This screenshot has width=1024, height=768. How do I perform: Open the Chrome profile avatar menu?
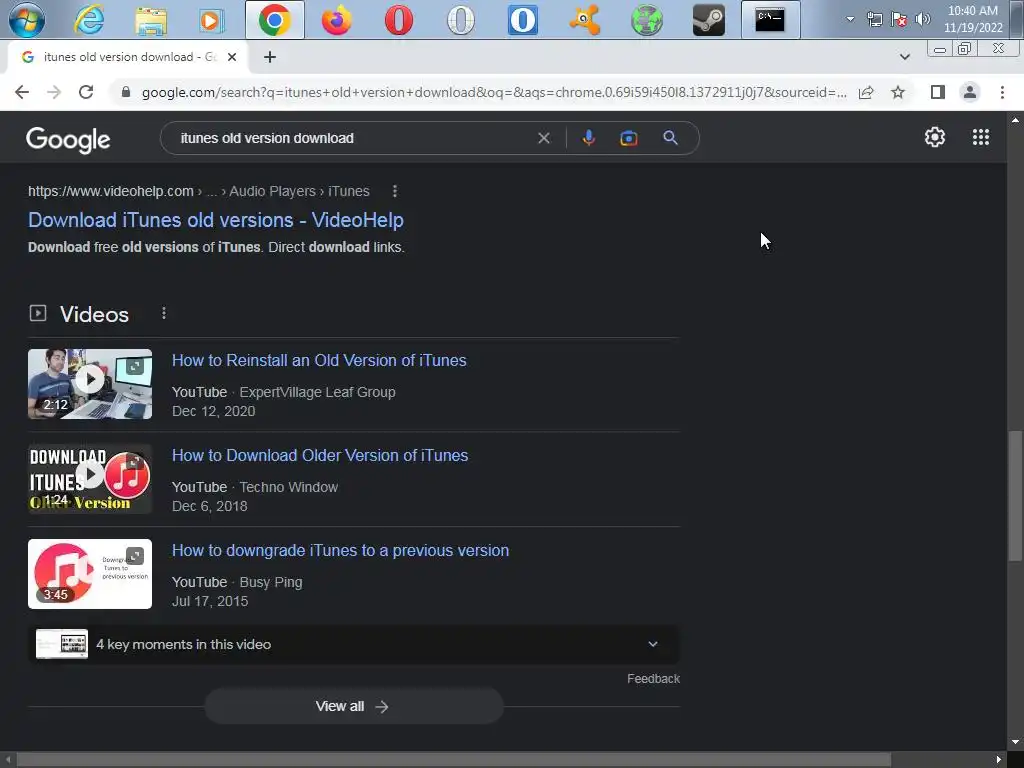click(970, 92)
